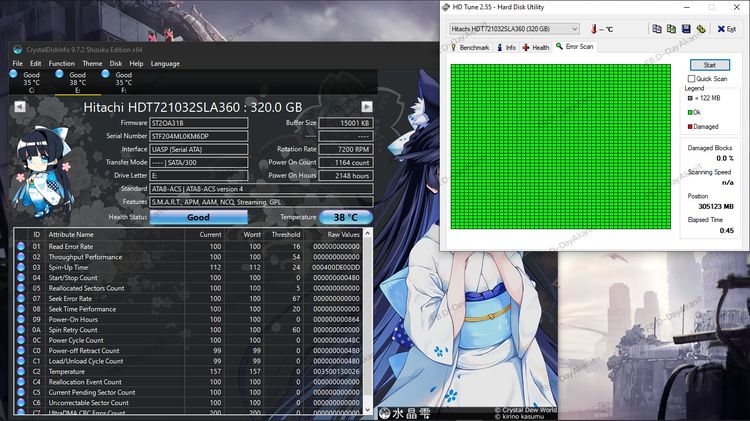The image size is (750, 421).
Task: Click the SMART table scroll up arrow
Action: 368,233
